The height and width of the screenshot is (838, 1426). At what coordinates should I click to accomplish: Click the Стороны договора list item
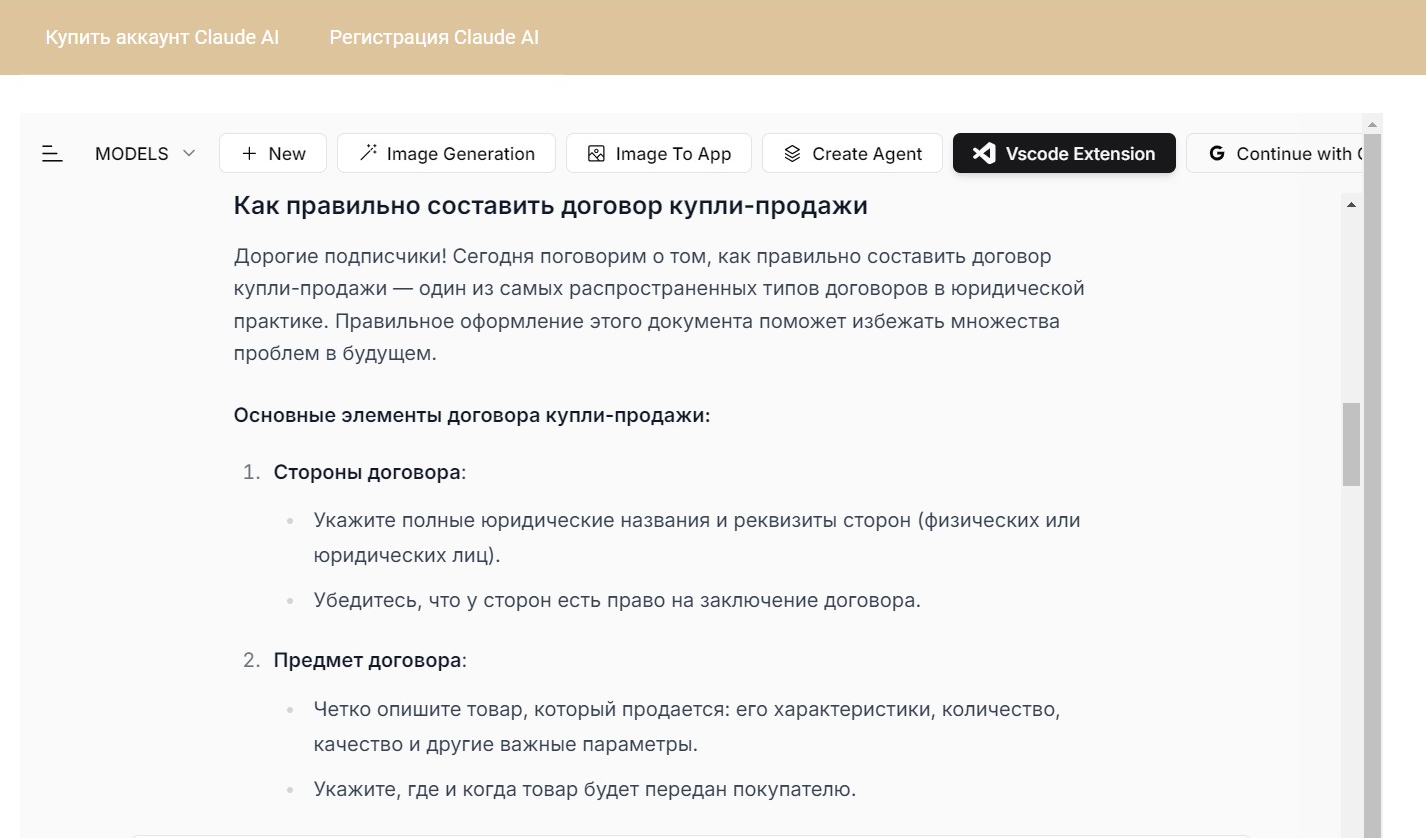coord(369,472)
